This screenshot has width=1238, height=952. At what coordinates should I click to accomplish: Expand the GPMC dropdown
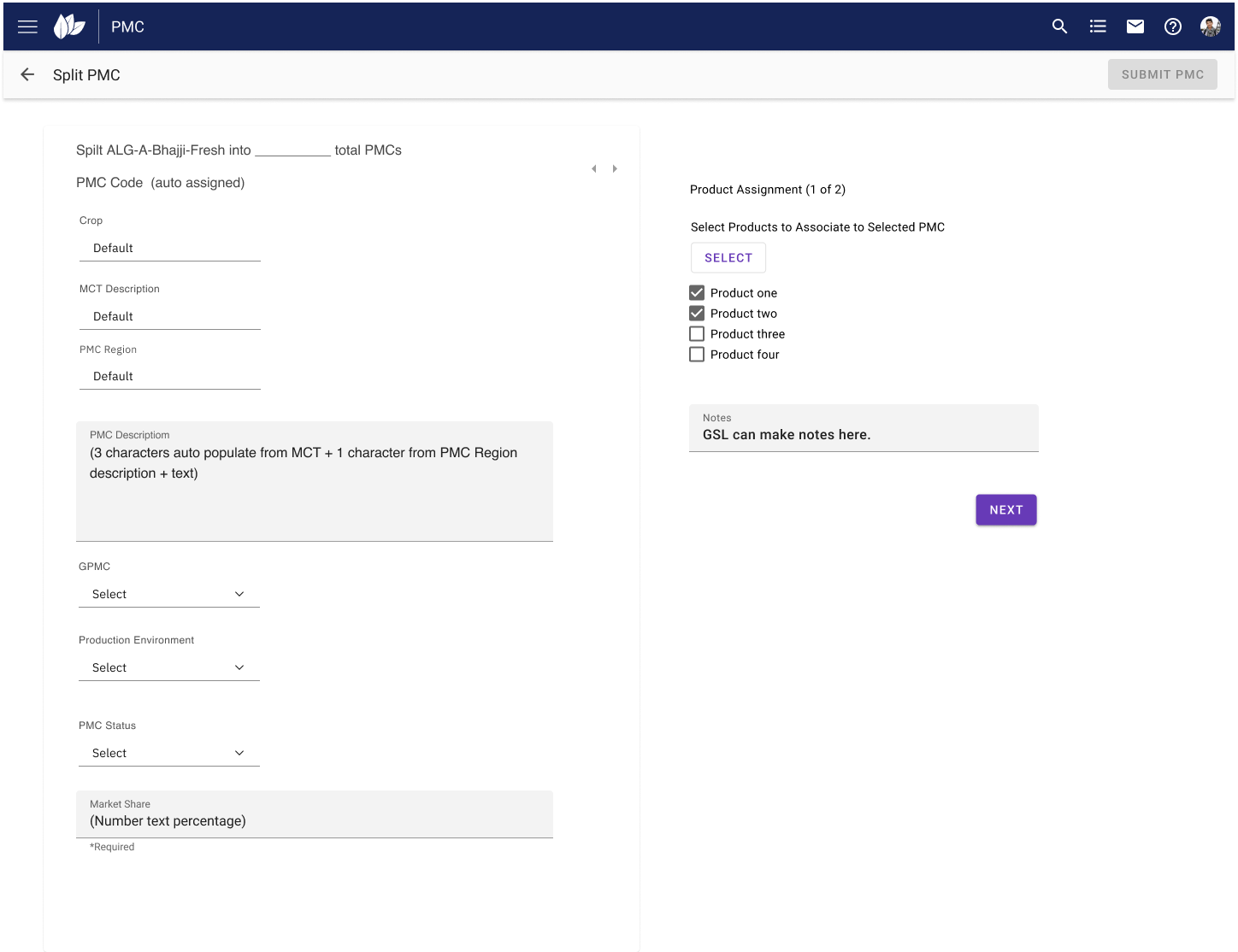(x=168, y=594)
